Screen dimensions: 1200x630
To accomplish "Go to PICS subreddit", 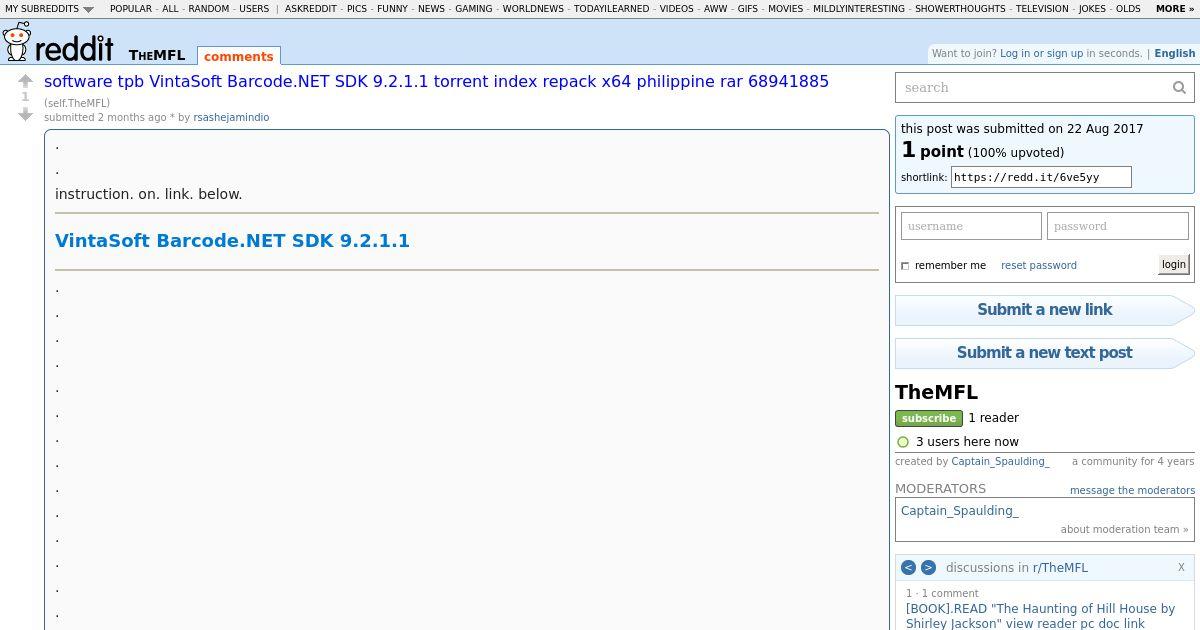I will pyautogui.click(x=357, y=9).
